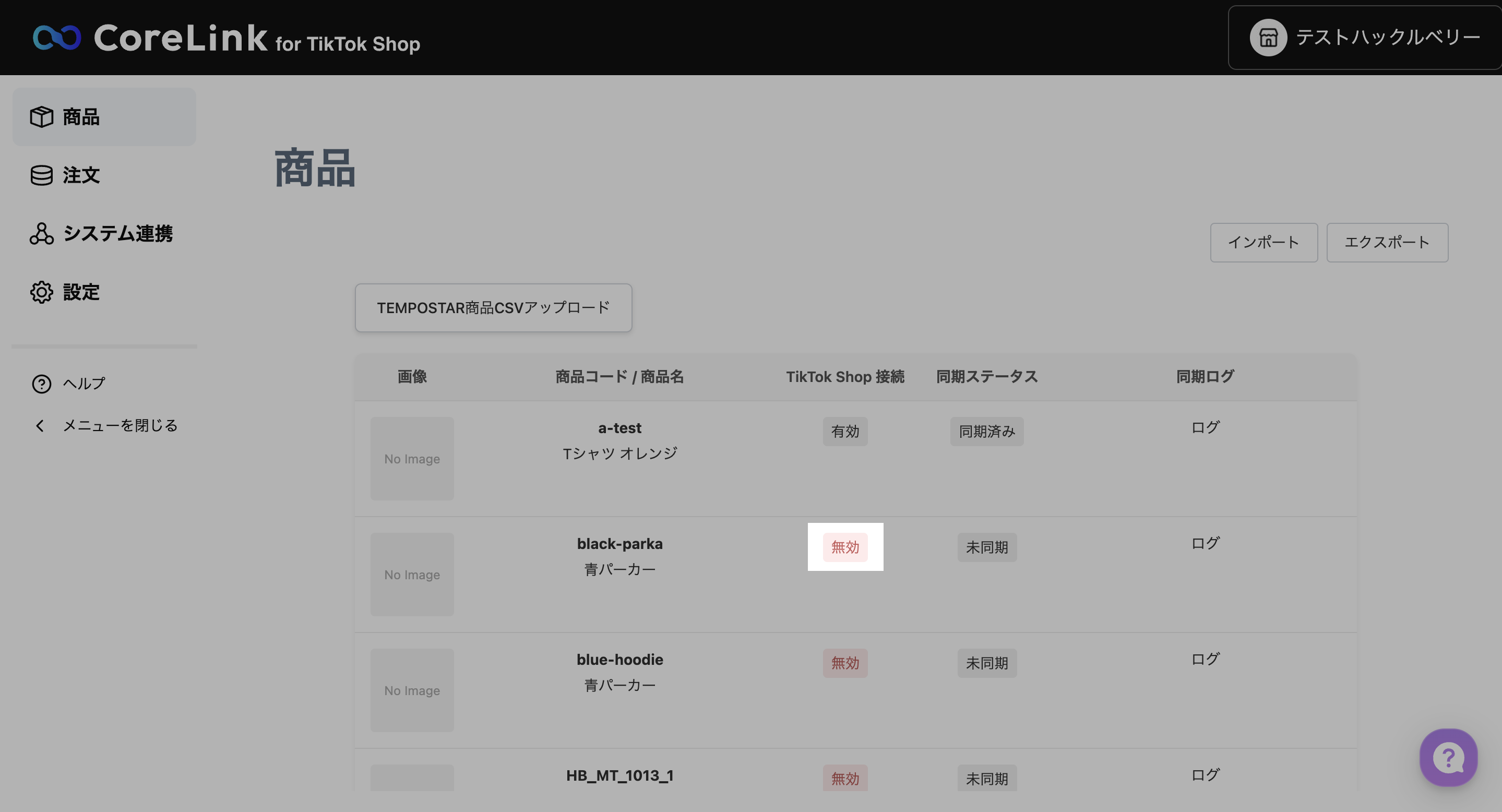Click the No Image thumbnail for black-parka
Image resolution: width=1502 pixels, height=812 pixels.
412,575
